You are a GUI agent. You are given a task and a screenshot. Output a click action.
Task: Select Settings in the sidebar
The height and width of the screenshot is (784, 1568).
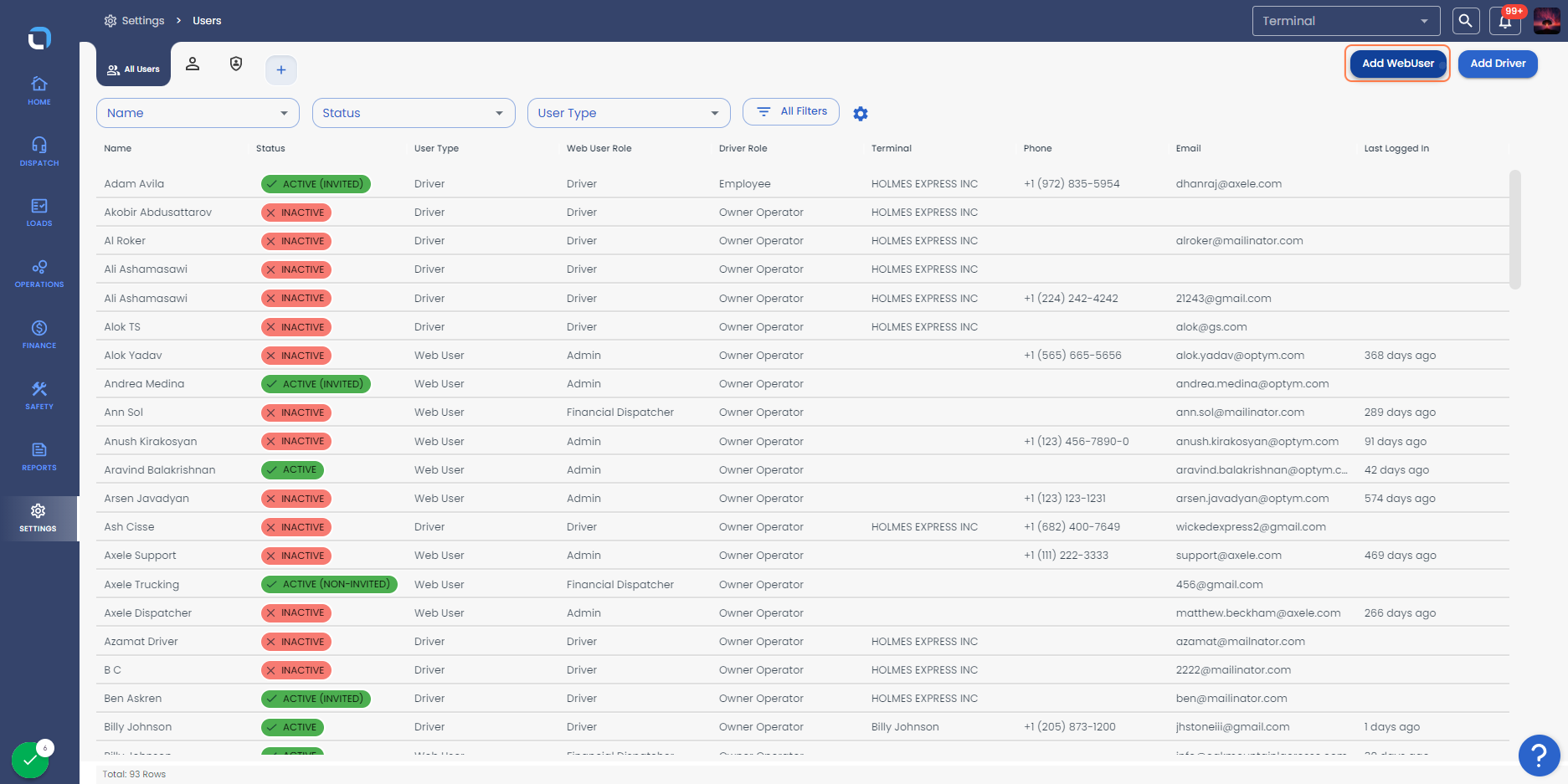tap(39, 519)
